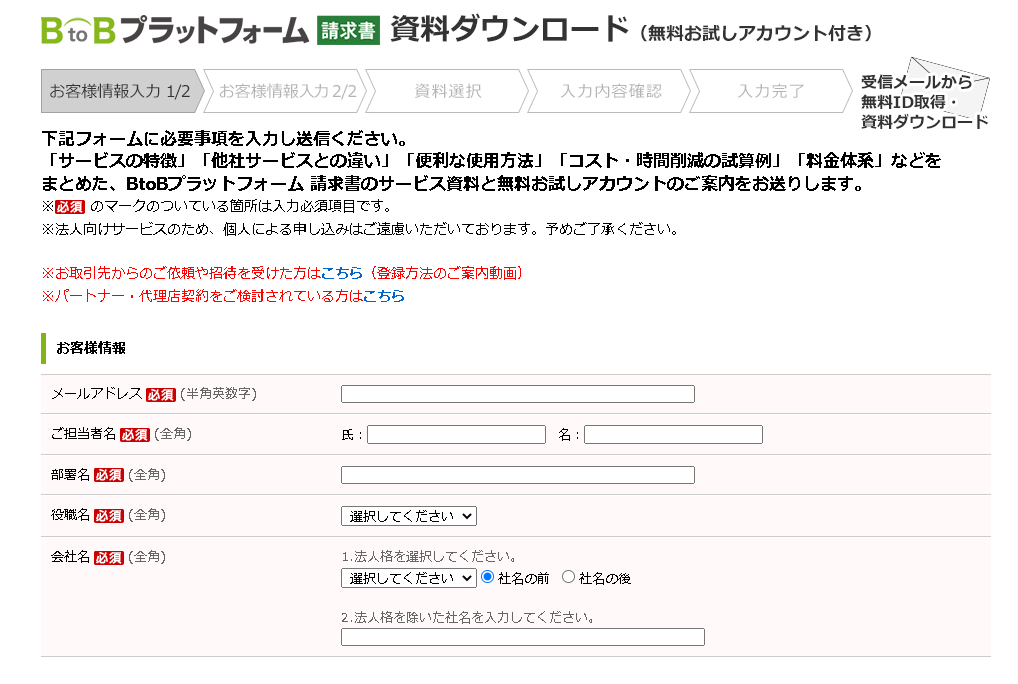This screenshot has height=684, width=1018.
Task: Click the 会社名 field label
Action: click(71, 557)
